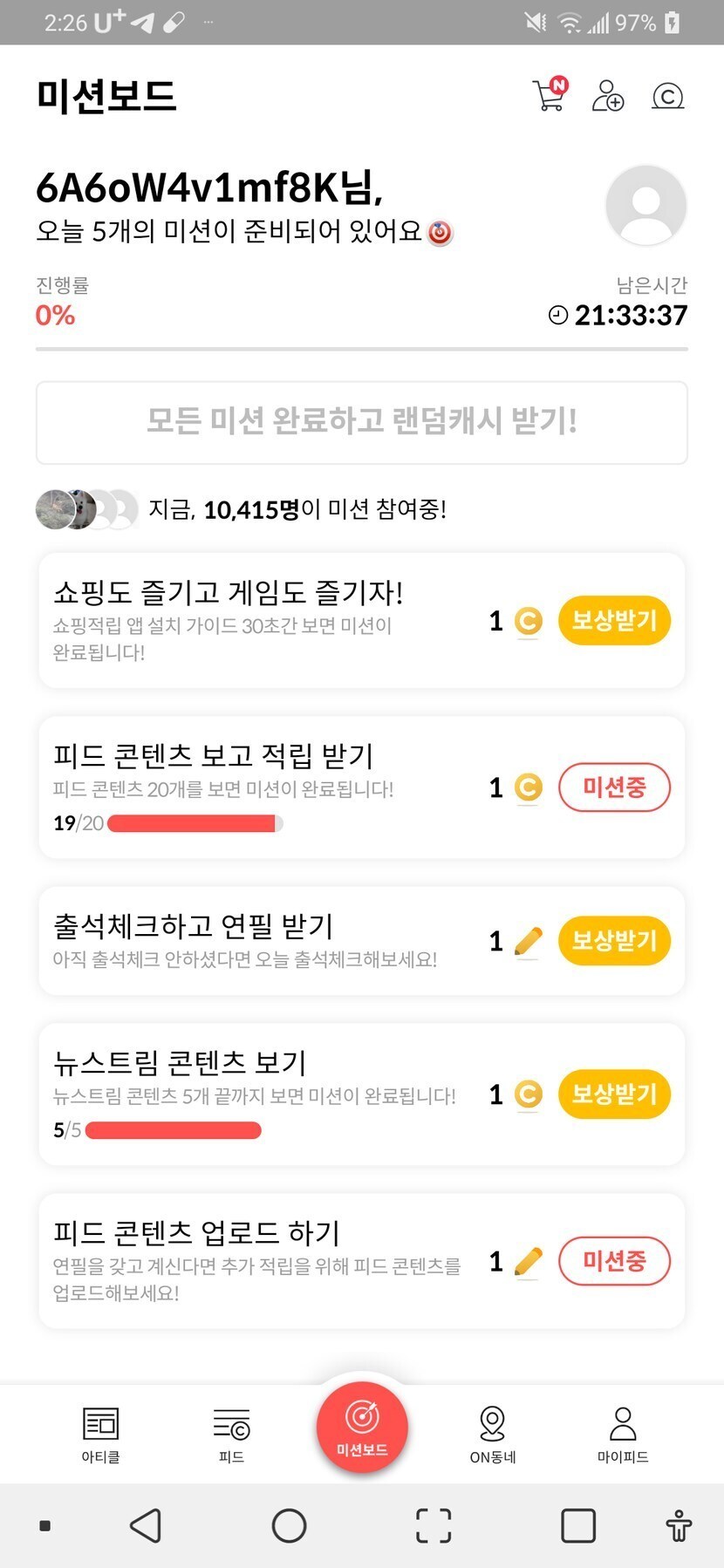Go to the 마이피드 tab
The height and width of the screenshot is (1568, 724).
click(623, 1435)
